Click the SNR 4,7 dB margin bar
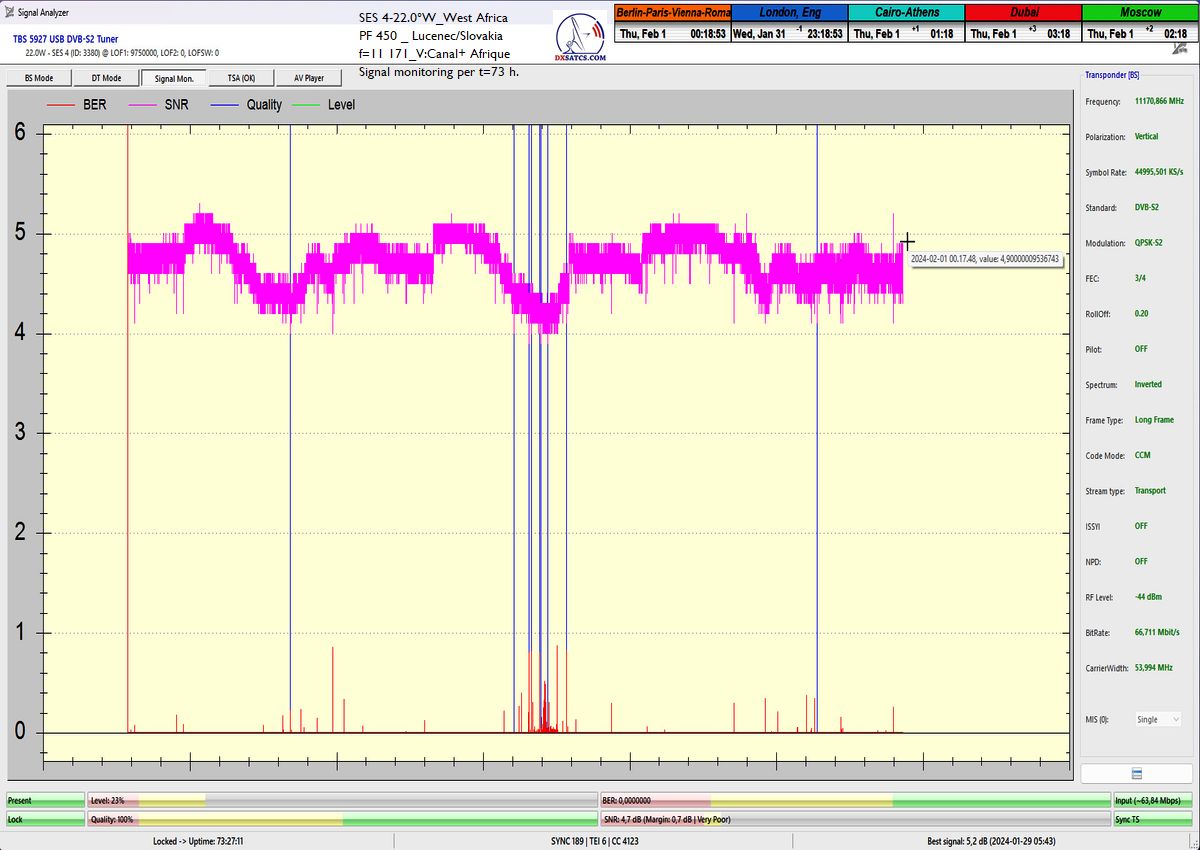This screenshot has width=1200, height=850. (855, 819)
